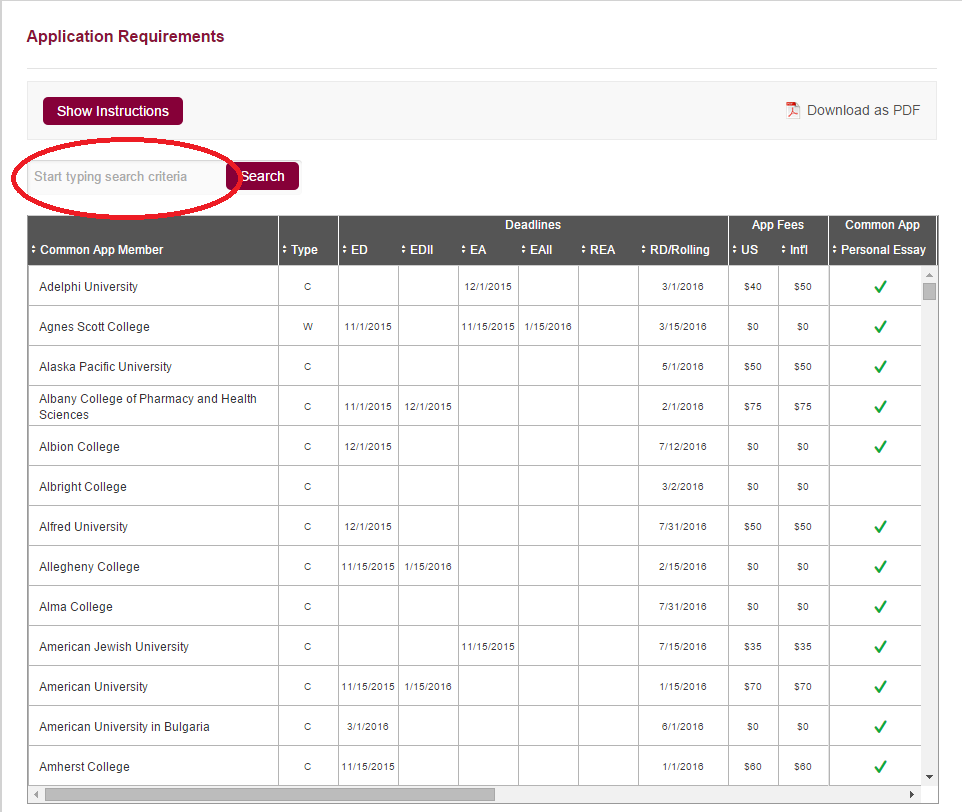
Task: Click Albion College's RD date 7/12/2016
Action: [683, 446]
